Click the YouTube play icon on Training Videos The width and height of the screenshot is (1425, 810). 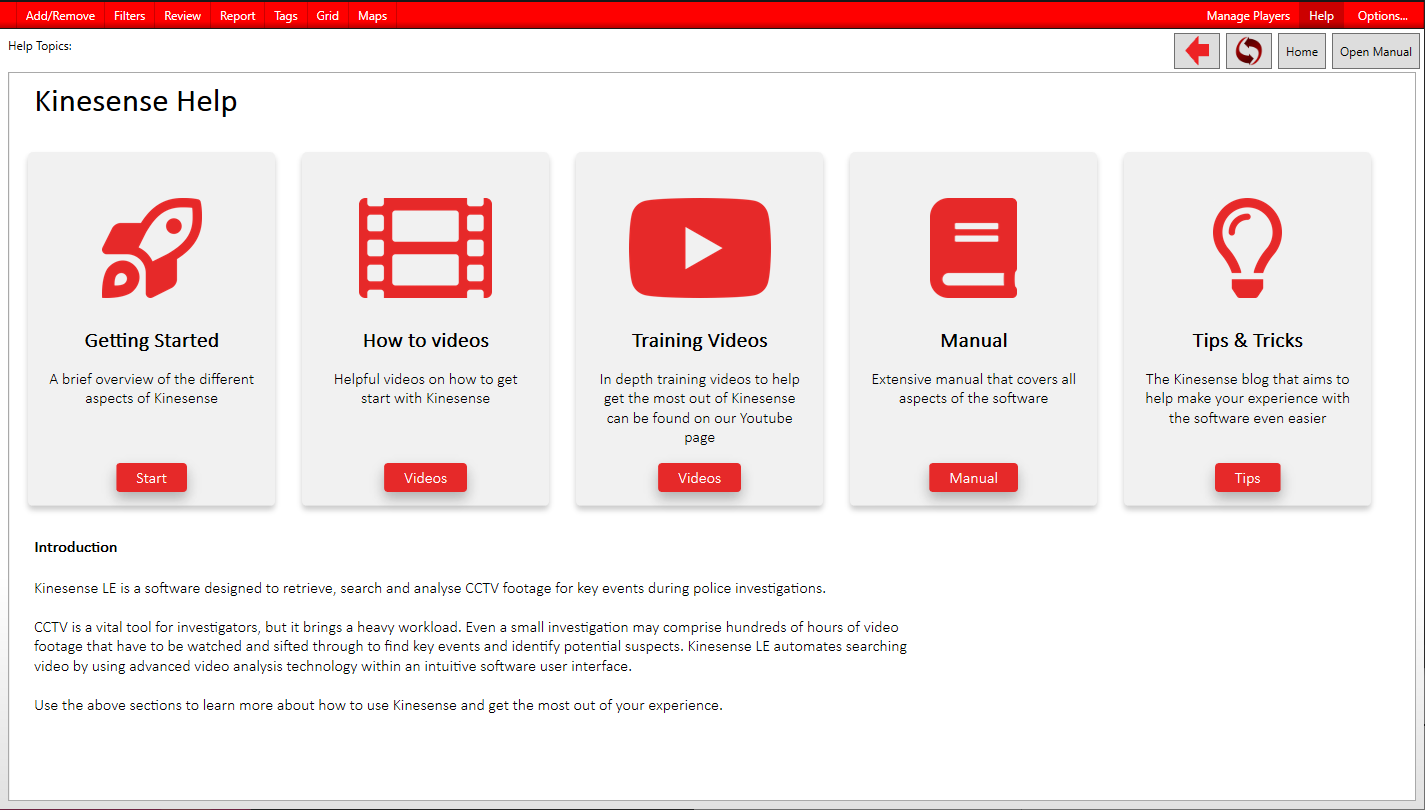(x=700, y=248)
